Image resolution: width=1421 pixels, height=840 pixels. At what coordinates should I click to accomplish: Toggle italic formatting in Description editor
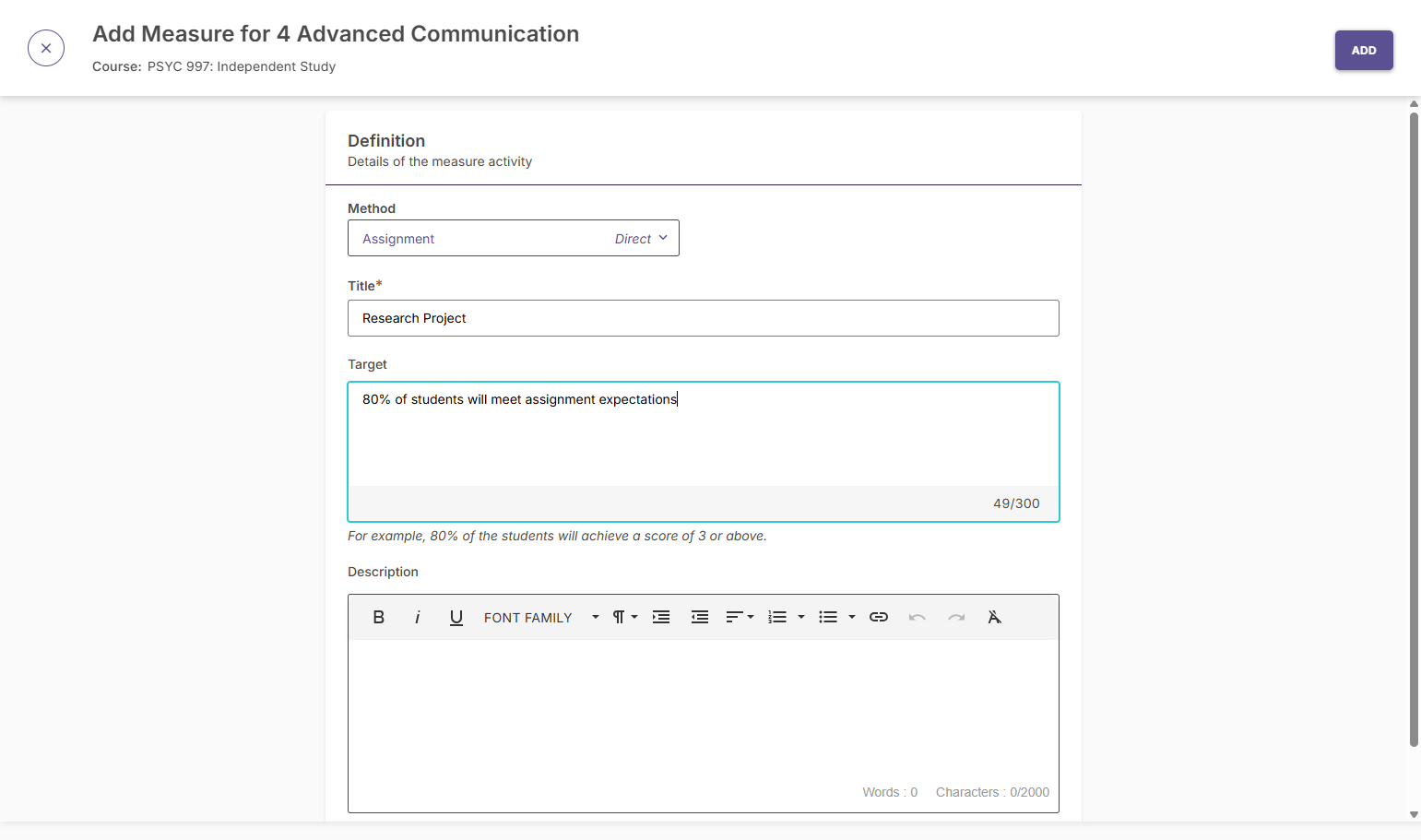417,617
